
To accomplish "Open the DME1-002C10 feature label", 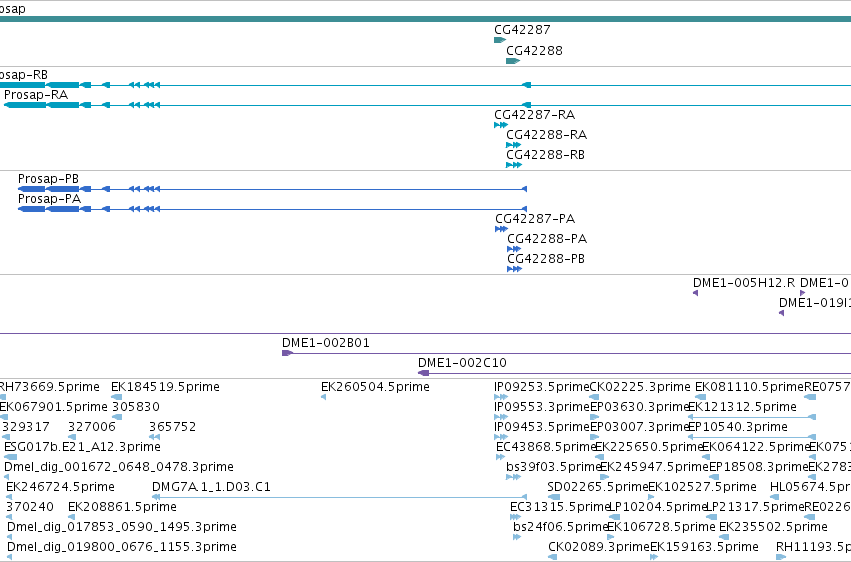I will (x=462, y=363).
